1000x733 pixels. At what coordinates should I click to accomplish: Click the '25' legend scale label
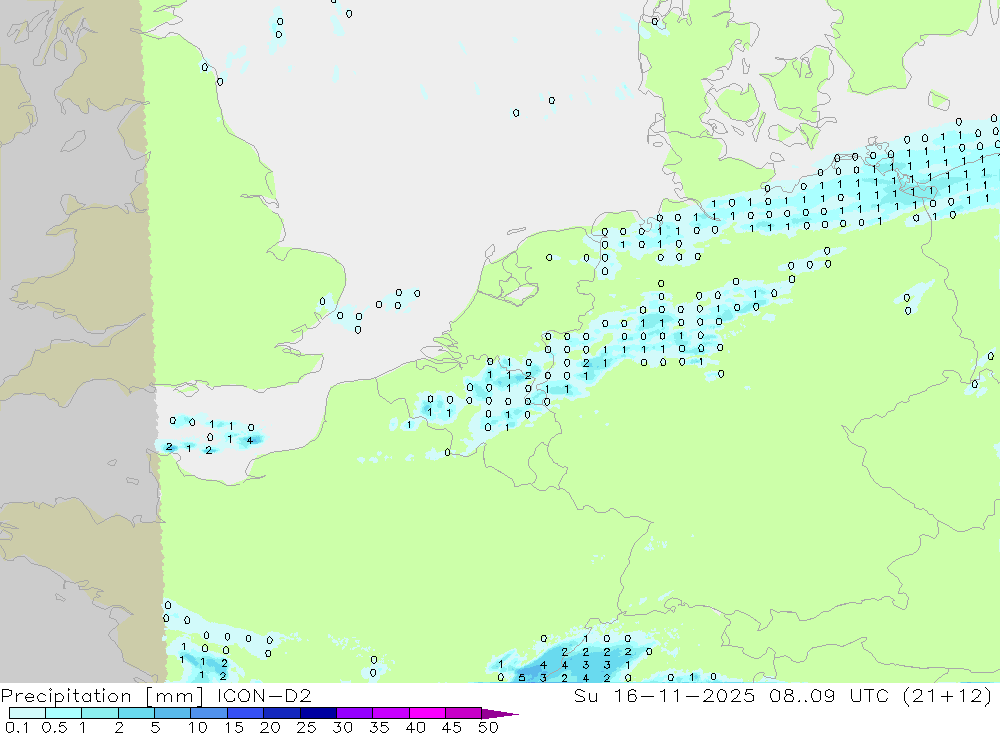click(306, 727)
